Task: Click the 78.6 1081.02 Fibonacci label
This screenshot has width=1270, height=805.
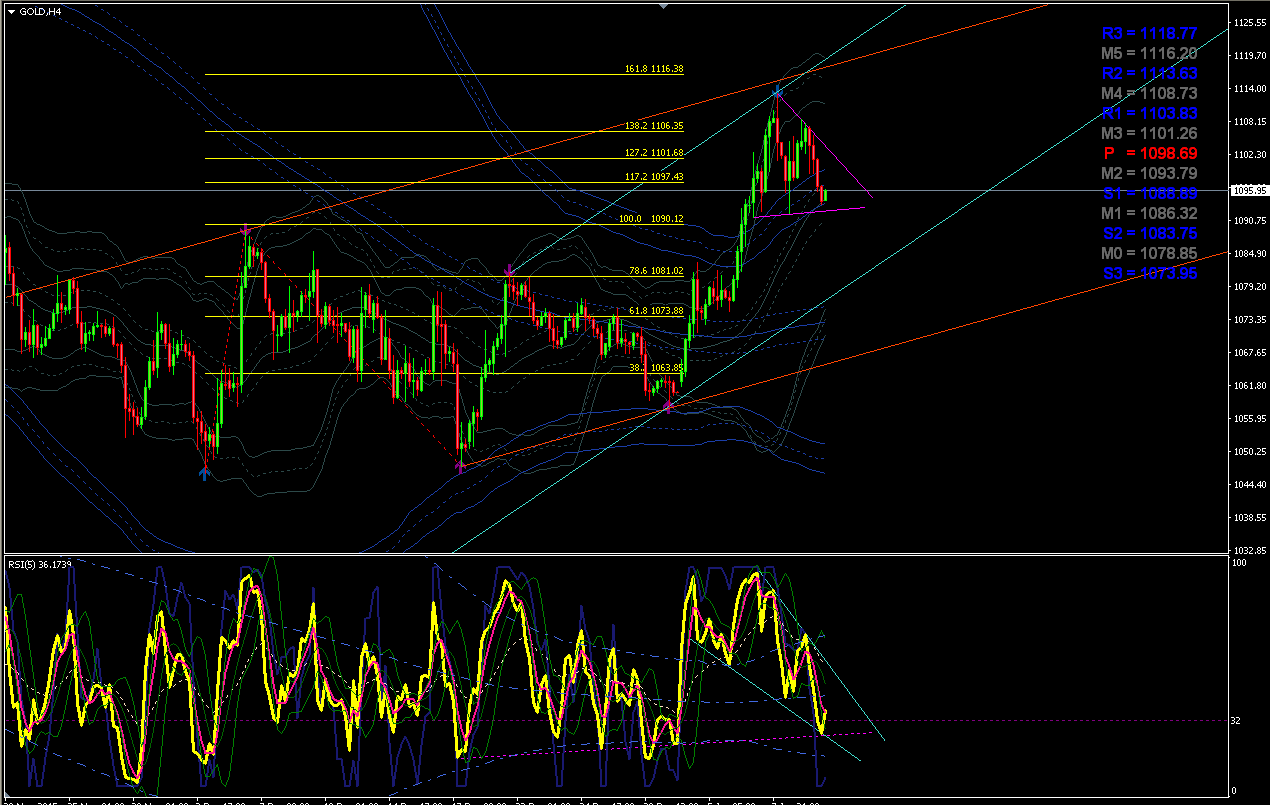Action: pos(656,271)
